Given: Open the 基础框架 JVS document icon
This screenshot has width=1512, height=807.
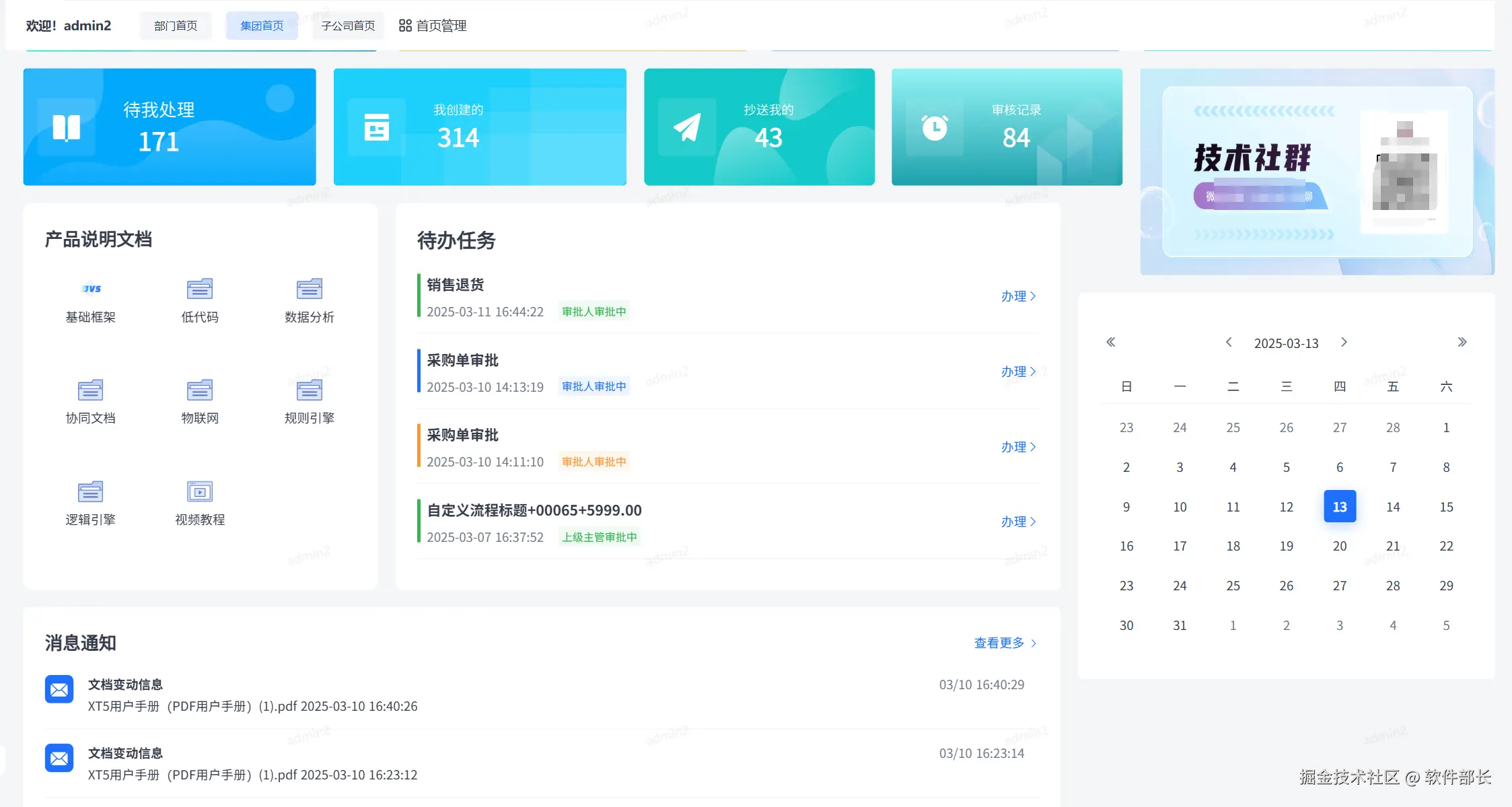Looking at the screenshot, I should (91, 289).
